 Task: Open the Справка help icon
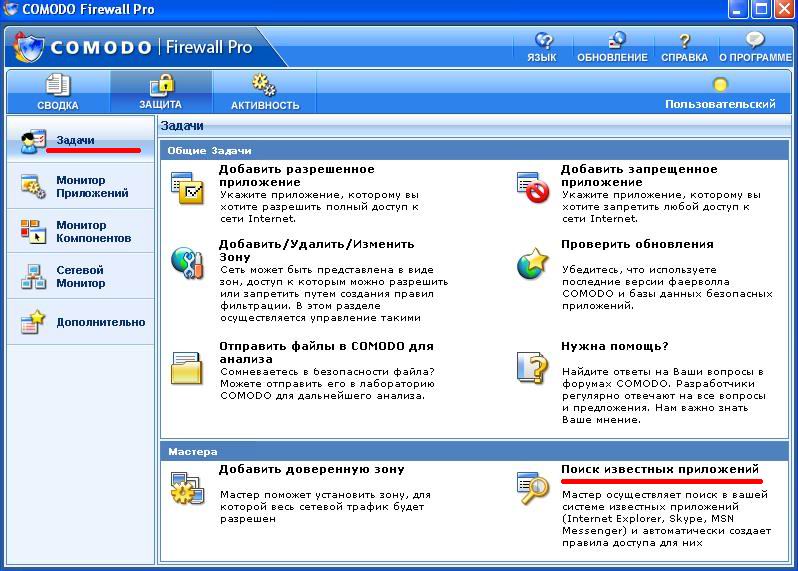click(x=685, y=41)
